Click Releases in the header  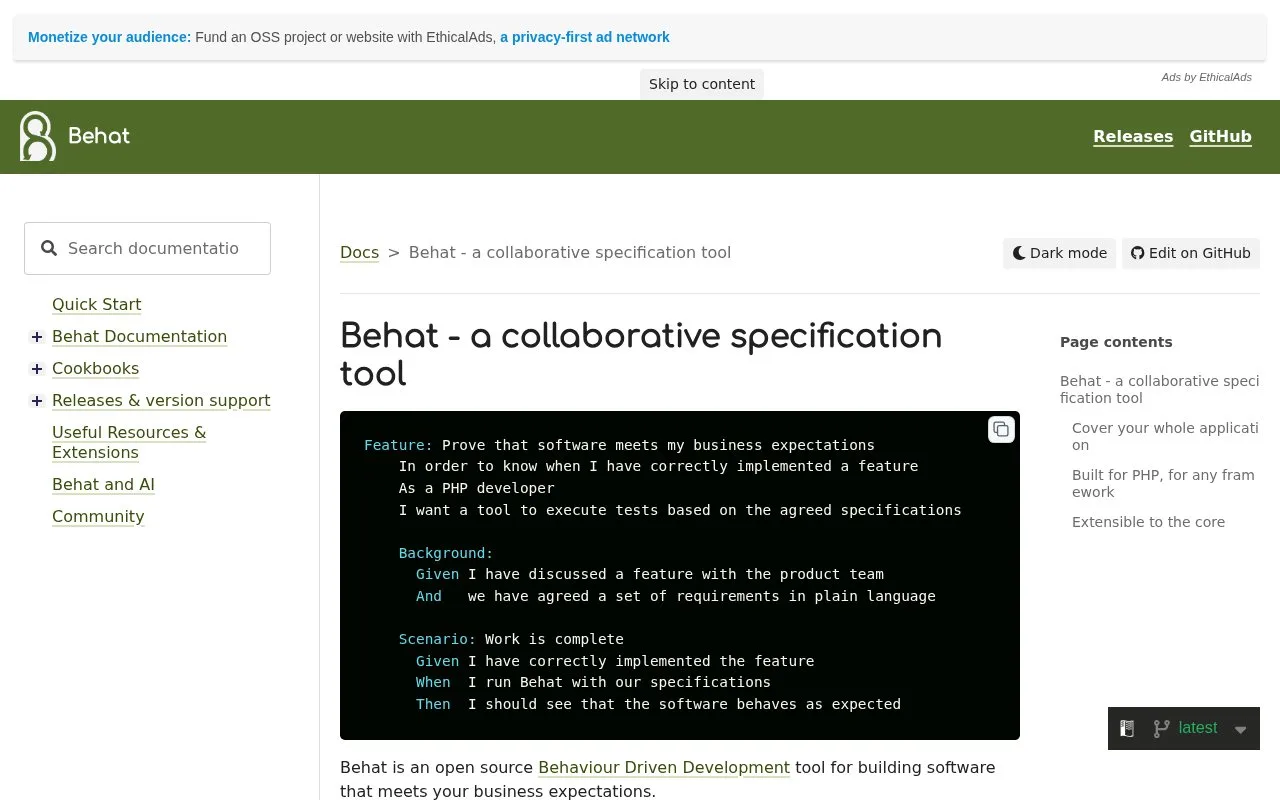point(1133,136)
